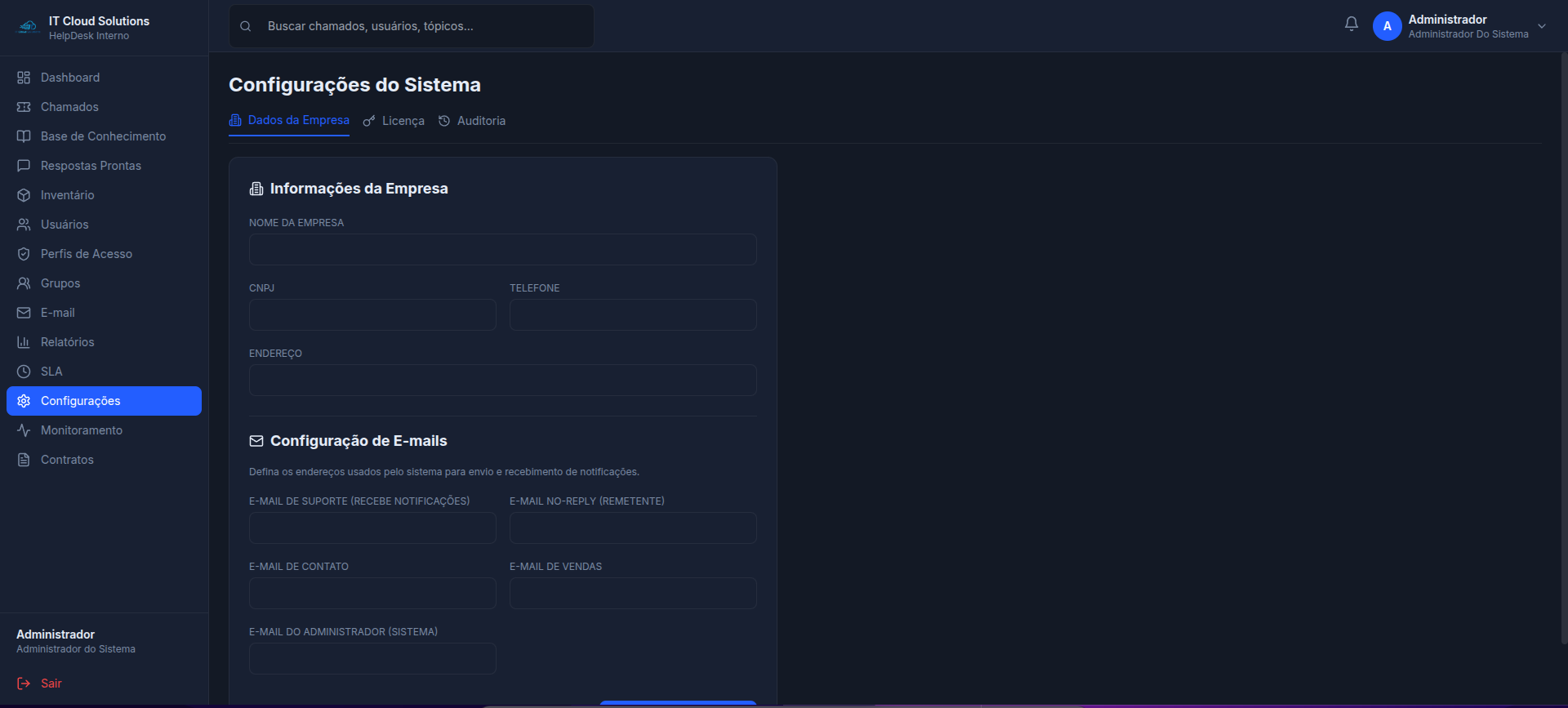This screenshot has width=1568, height=708.
Task: Click the SLA clock icon
Action: click(24, 372)
